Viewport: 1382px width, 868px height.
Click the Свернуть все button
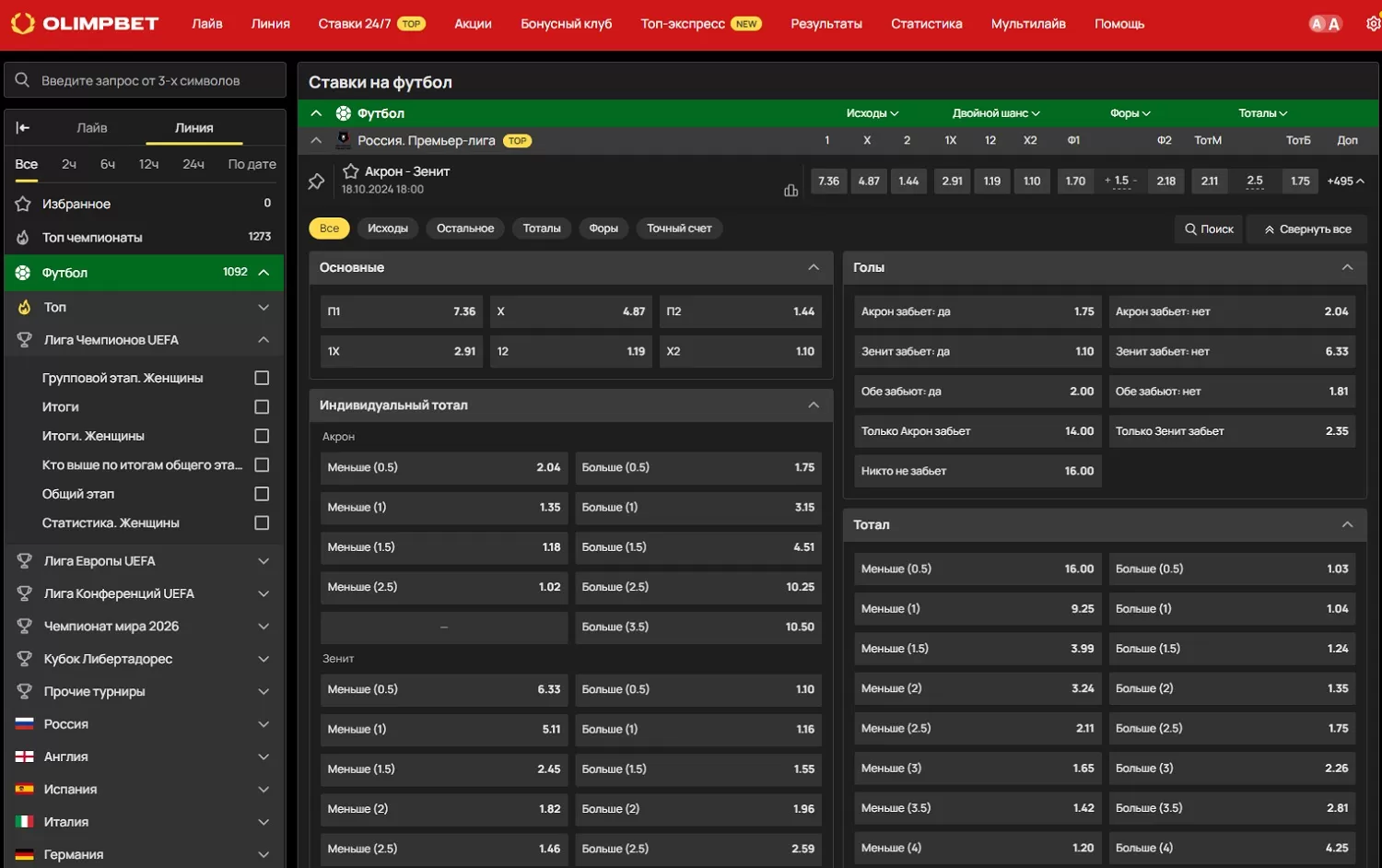coord(1306,229)
